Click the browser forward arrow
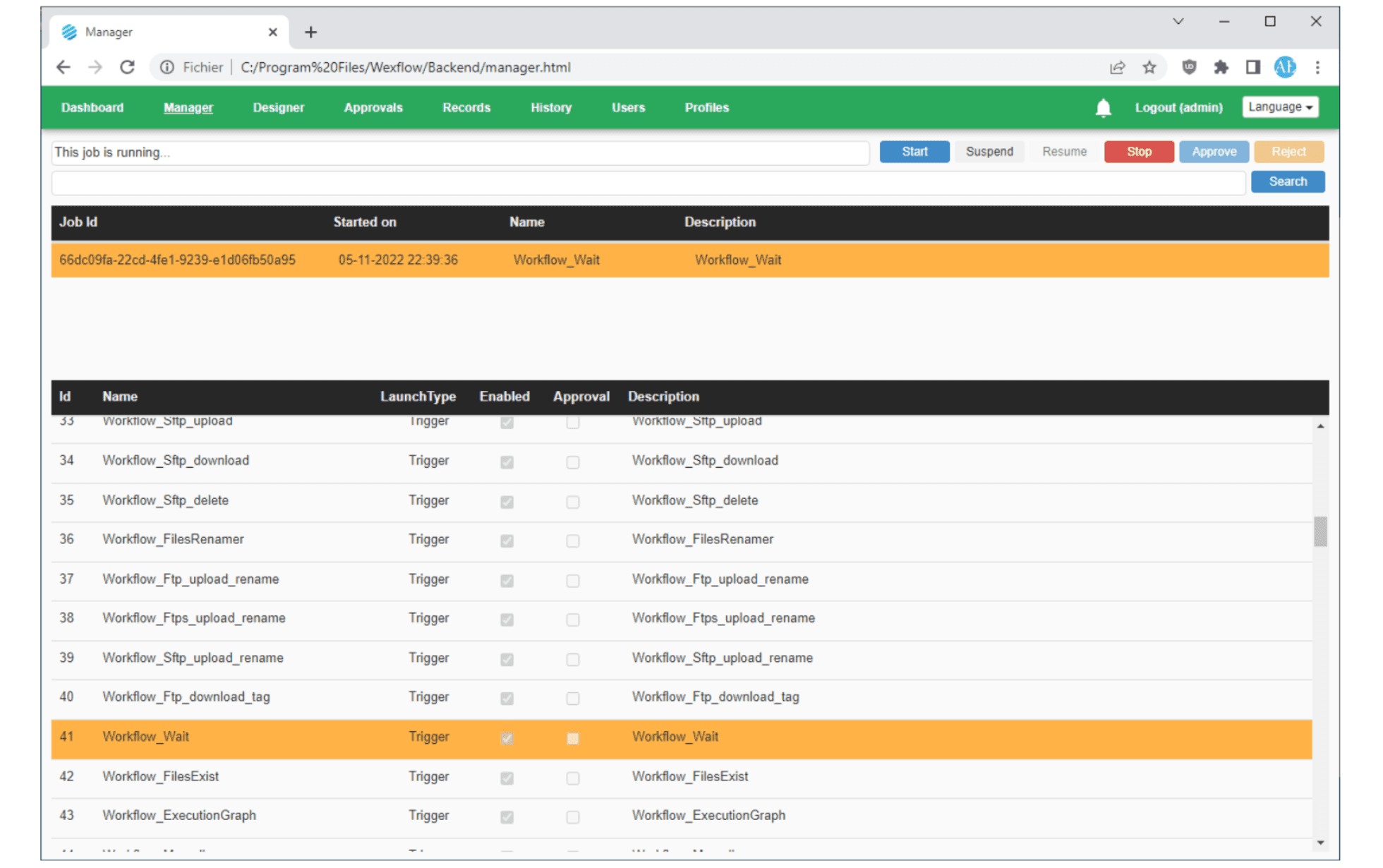 pyautogui.click(x=95, y=68)
